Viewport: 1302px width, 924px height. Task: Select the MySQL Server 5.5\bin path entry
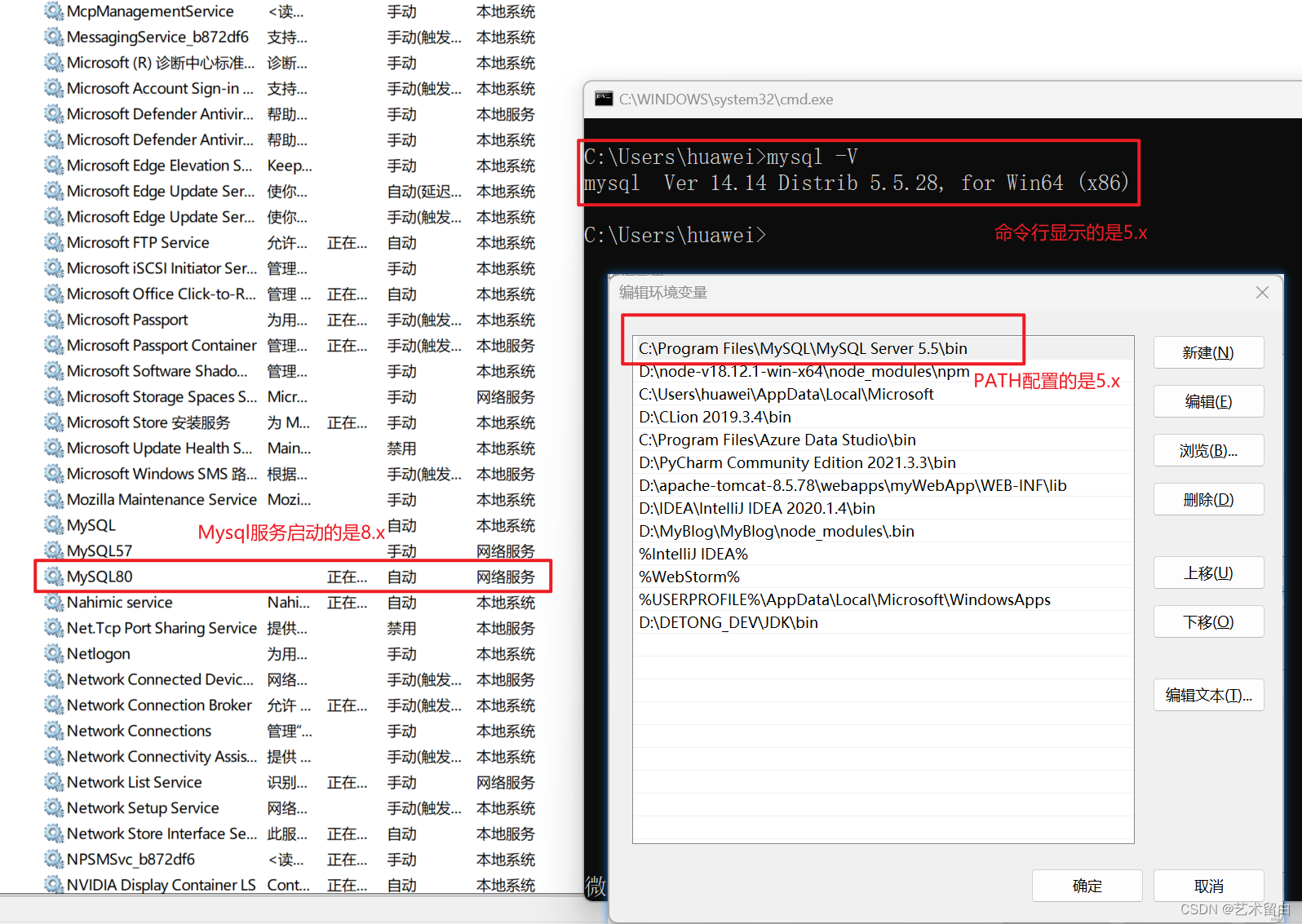[x=883, y=348]
